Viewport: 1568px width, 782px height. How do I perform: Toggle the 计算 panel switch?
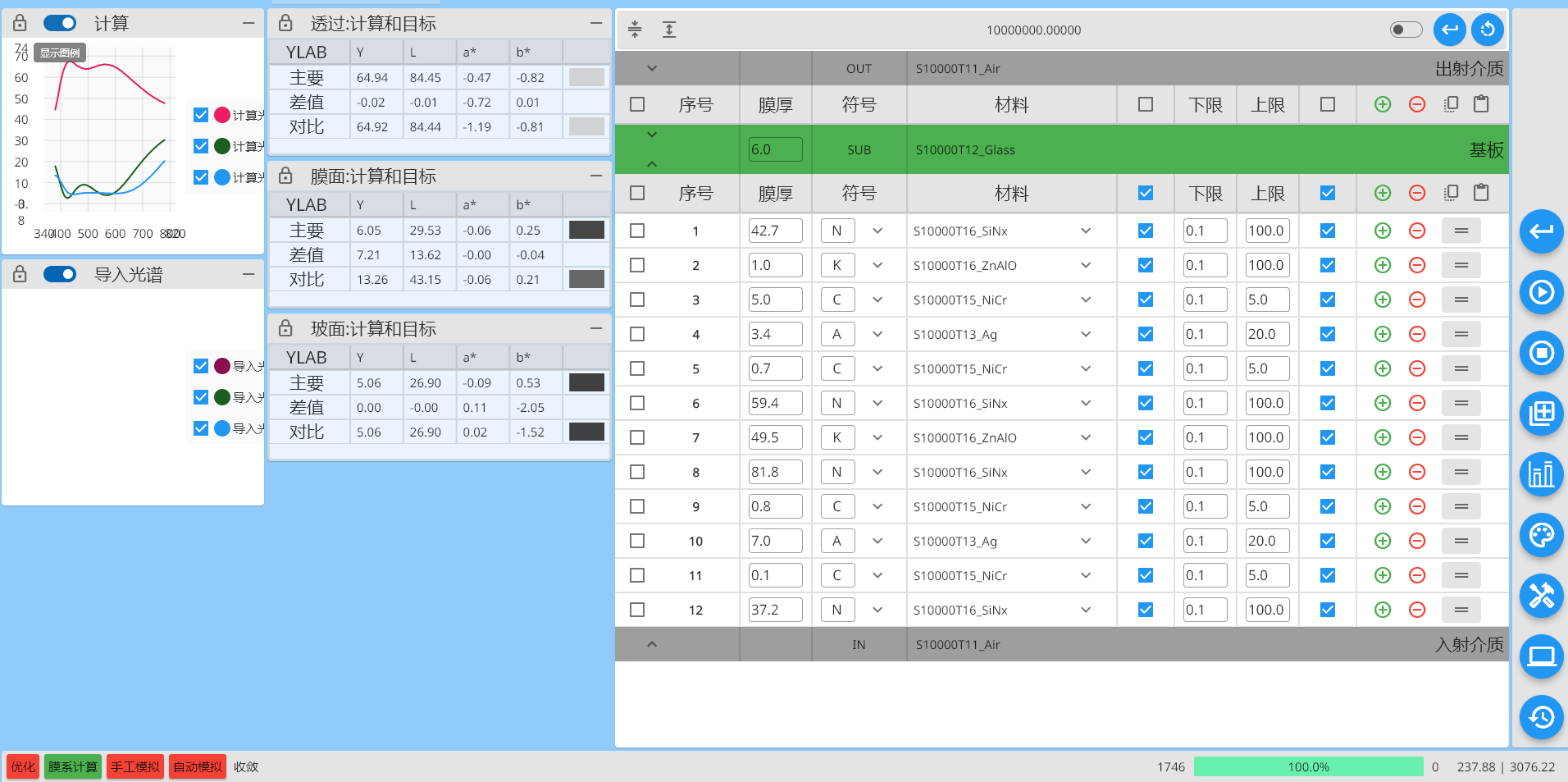click(60, 23)
